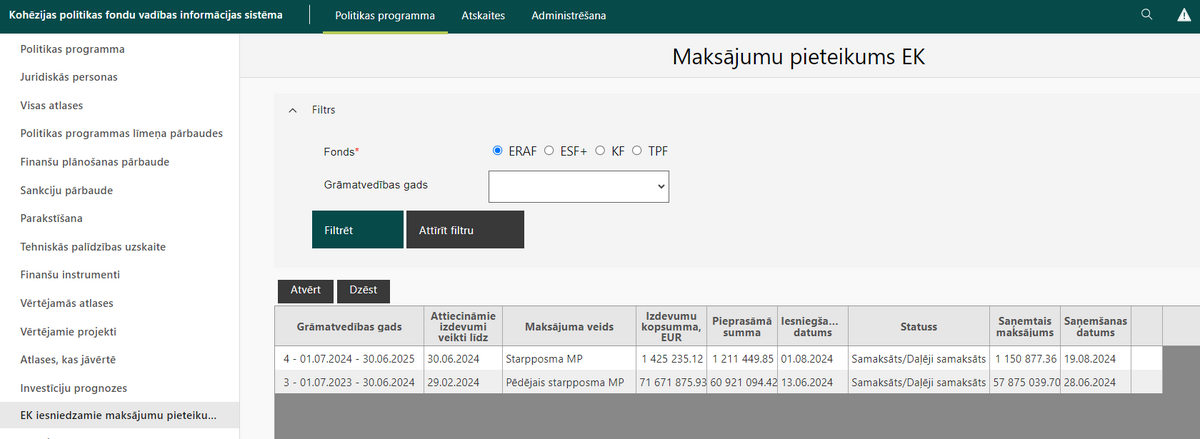Image resolution: width=1200 pixels, height=439 pixels.
Task: Click the warning triangle alert icon
Action: [1183, 14]
